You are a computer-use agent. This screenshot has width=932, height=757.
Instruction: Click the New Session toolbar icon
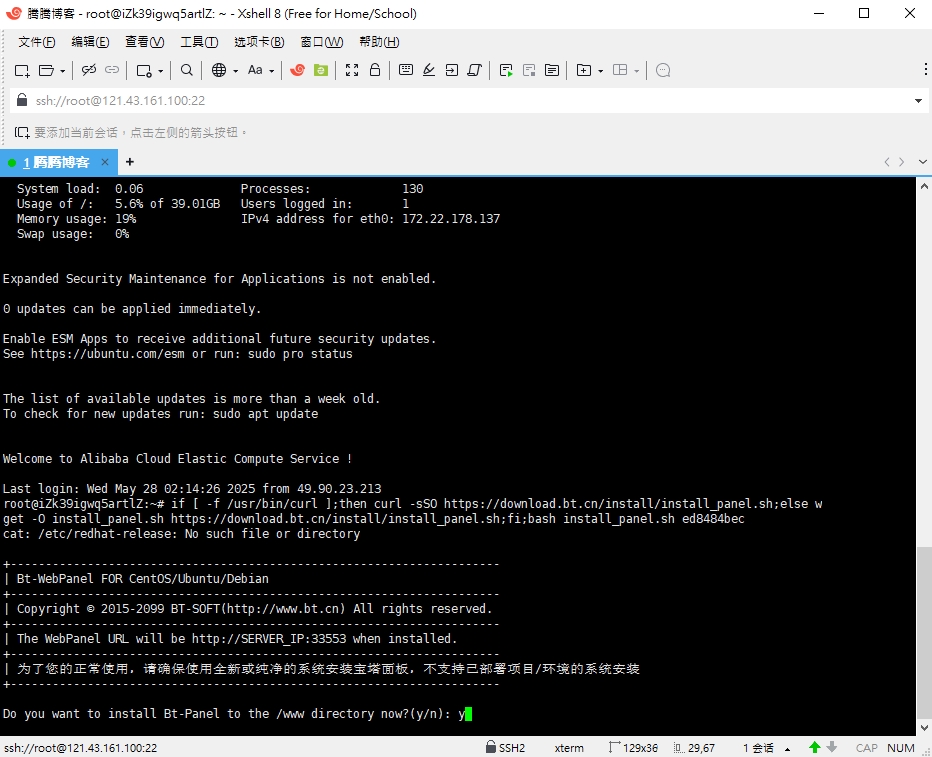coord(22,70)
